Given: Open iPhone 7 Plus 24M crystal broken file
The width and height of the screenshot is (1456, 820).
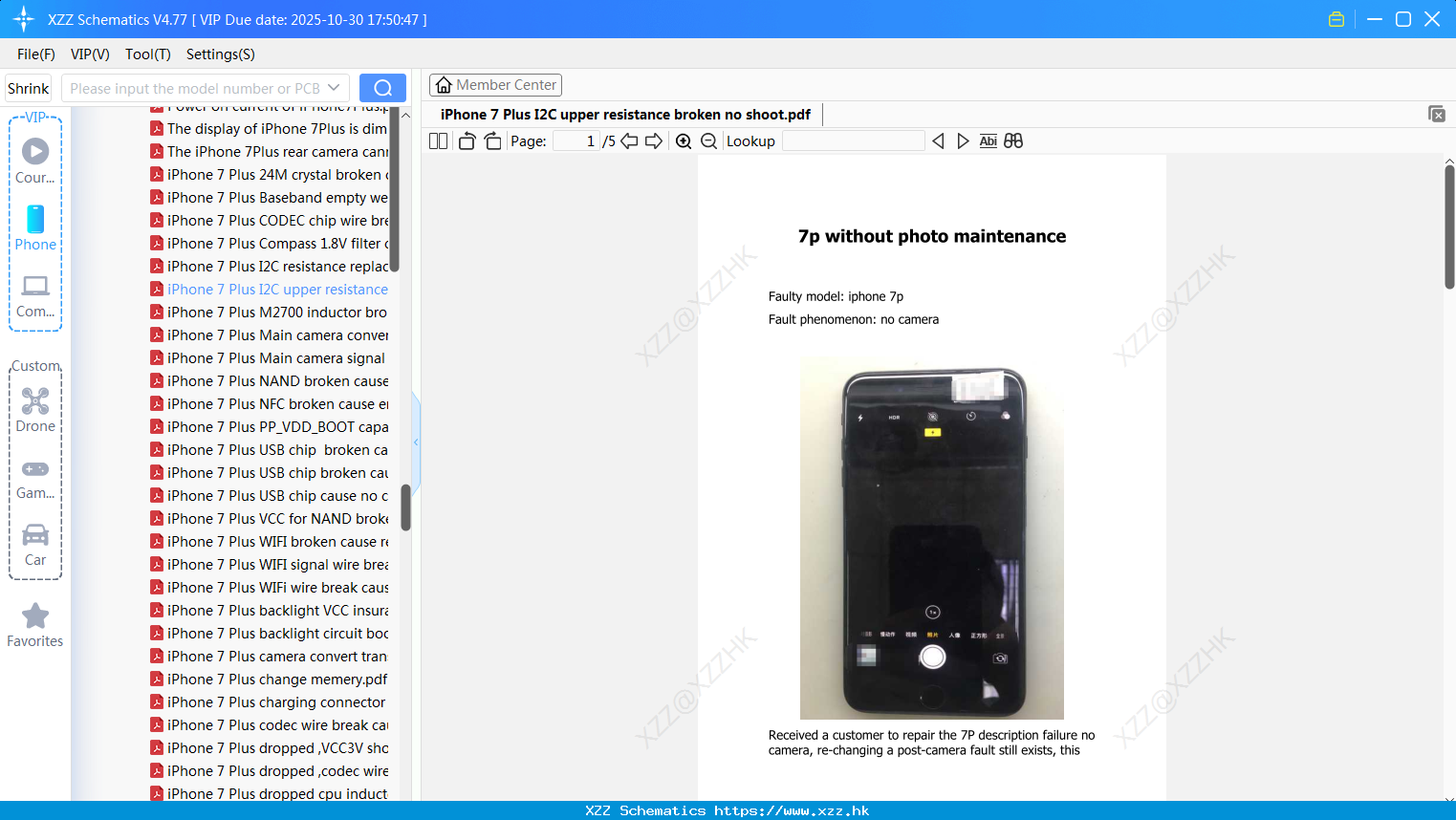Looking at the screenshot, I should pos(270,175).
